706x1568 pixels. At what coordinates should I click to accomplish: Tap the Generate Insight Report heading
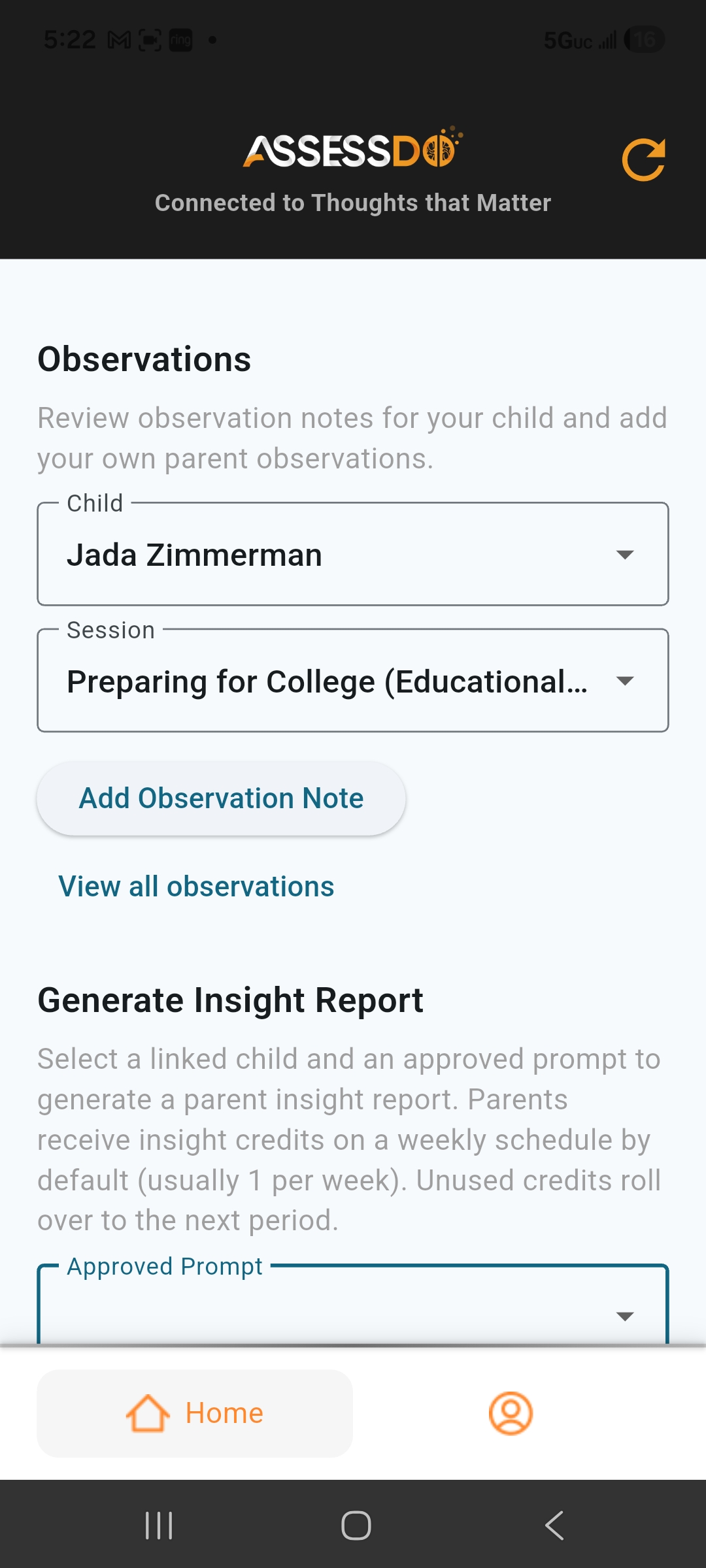230,1001
